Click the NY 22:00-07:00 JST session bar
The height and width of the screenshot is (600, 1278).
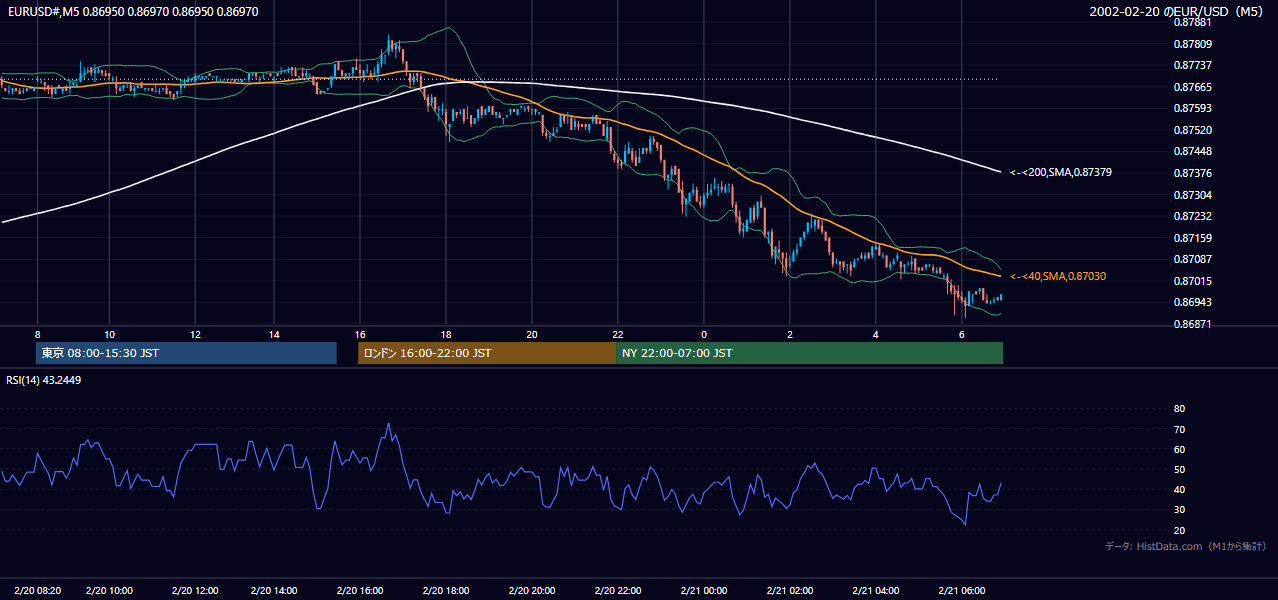(810, 353)
